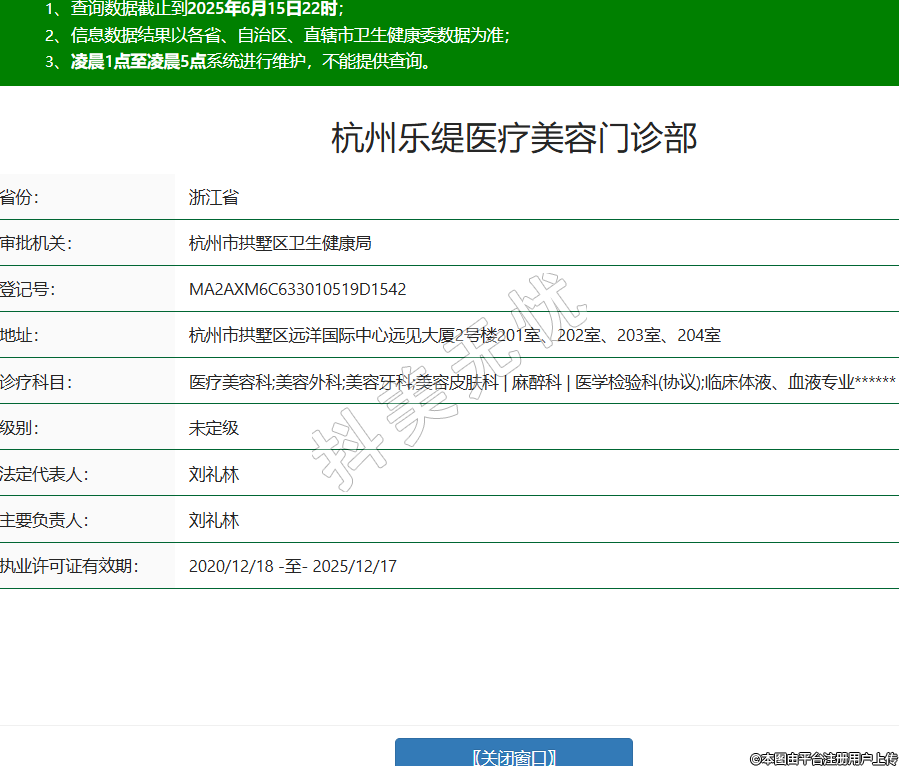The width and height of the screenshot is (899, 766).
Task: Click 刘礼林 in the 主要负责人 row
Action: [x=214, y=520]
